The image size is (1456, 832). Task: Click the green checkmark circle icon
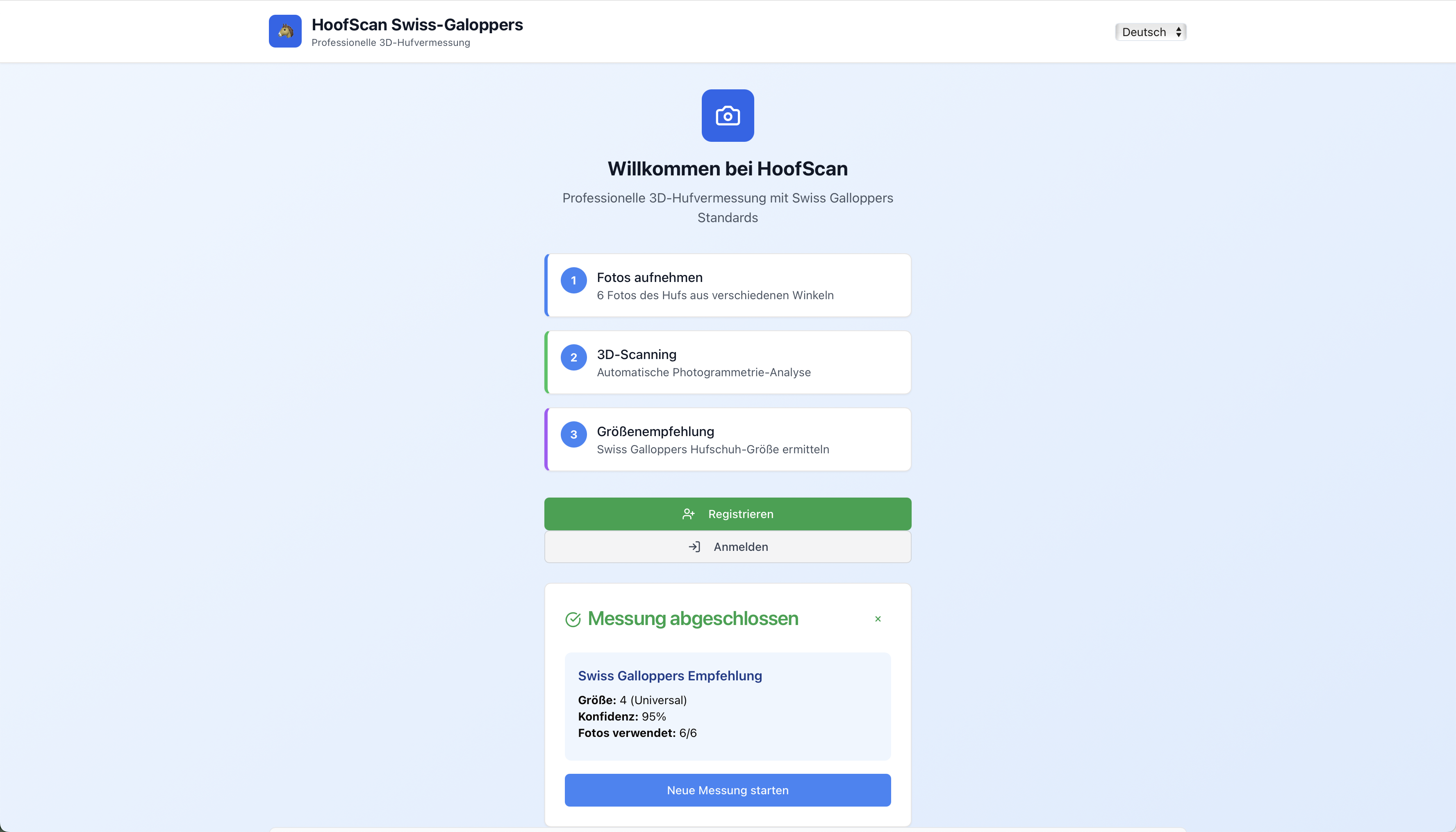573,619
